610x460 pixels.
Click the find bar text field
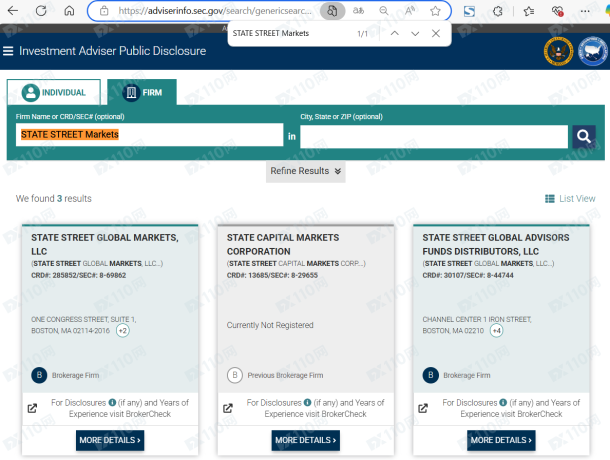[x=291, y=33]
